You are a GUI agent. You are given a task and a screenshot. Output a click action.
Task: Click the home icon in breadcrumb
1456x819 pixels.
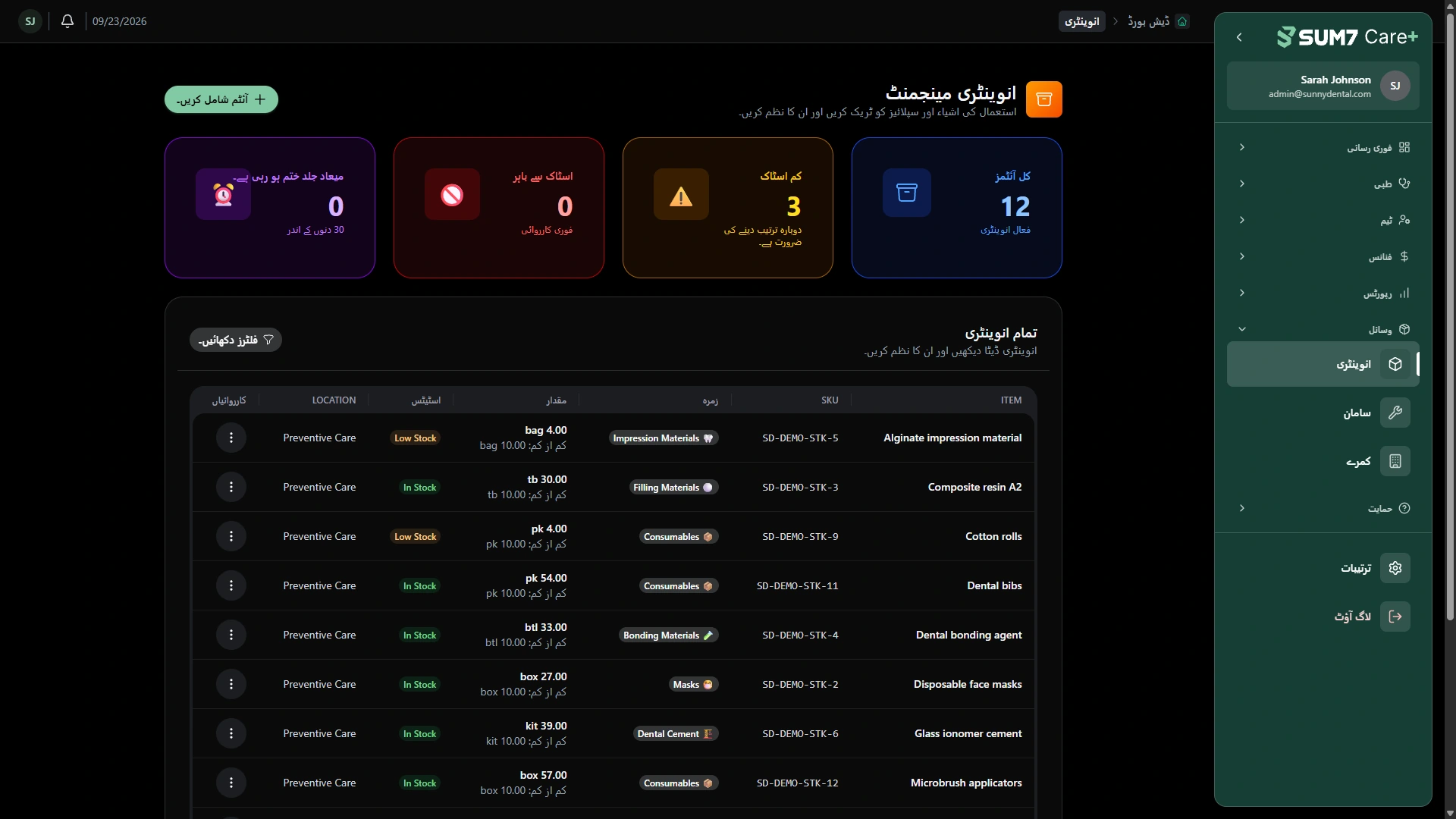click(x=1181, y=21)
